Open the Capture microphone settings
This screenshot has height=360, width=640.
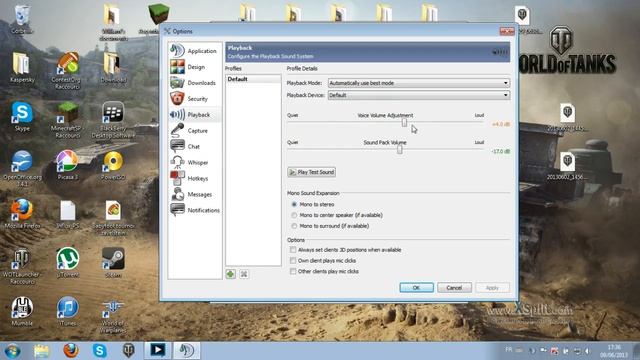(195, 131)
